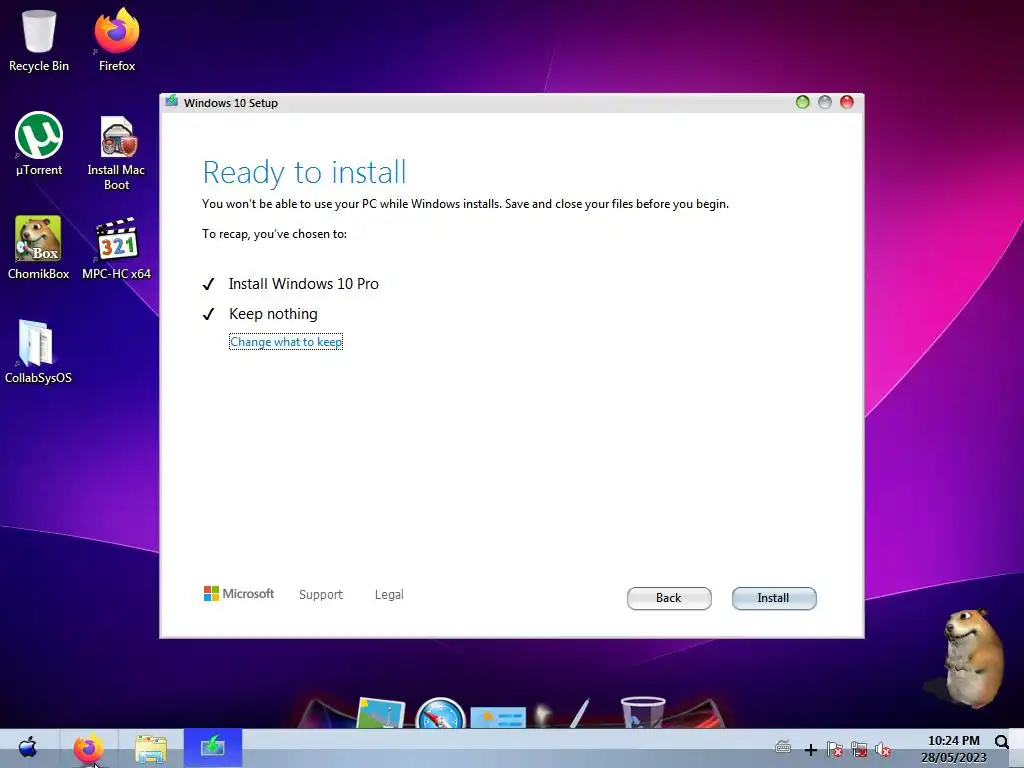Click the clock showing 10:24 PM

(953, 741)
